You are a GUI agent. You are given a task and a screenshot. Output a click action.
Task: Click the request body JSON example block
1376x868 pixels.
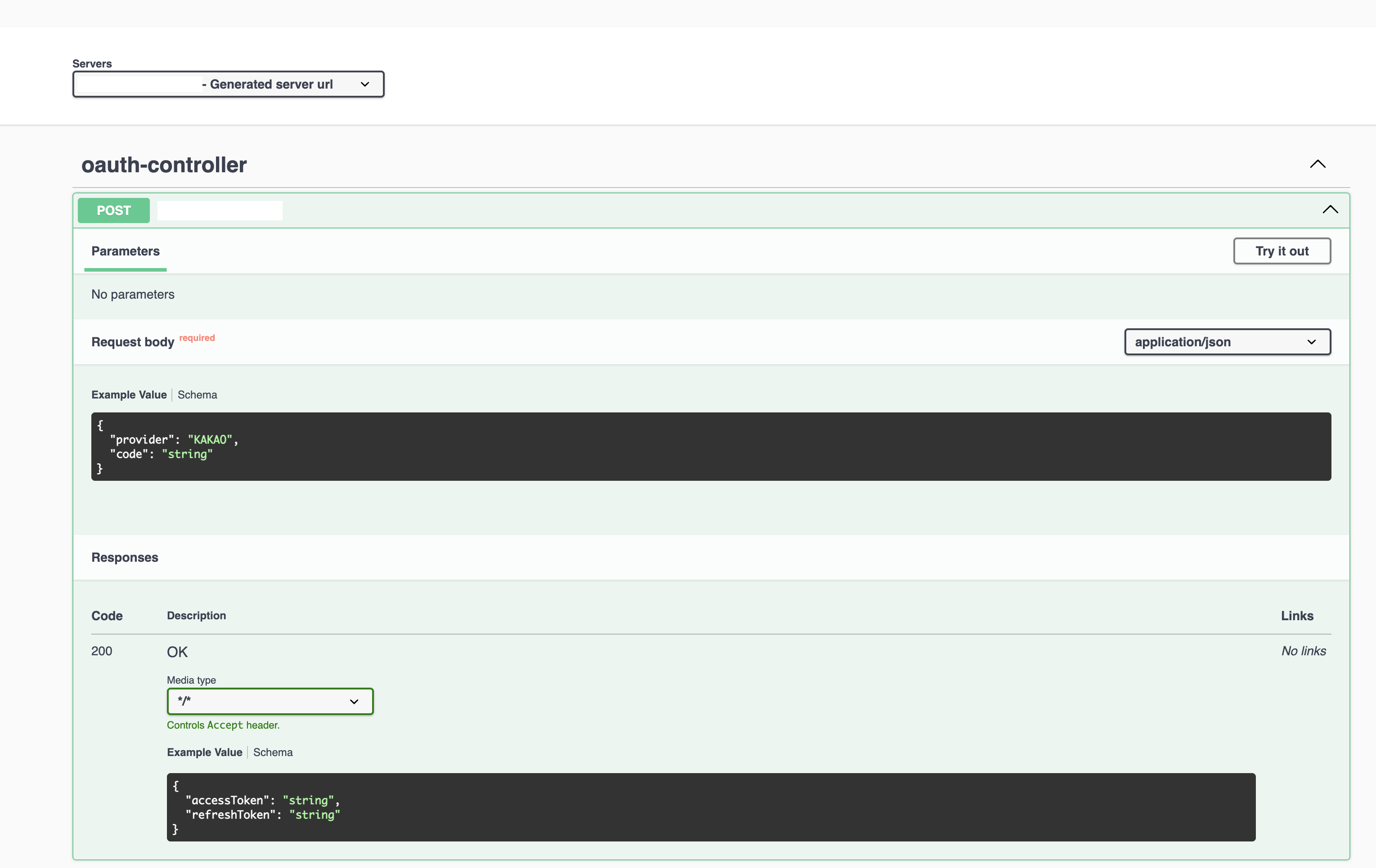point(711,447)
